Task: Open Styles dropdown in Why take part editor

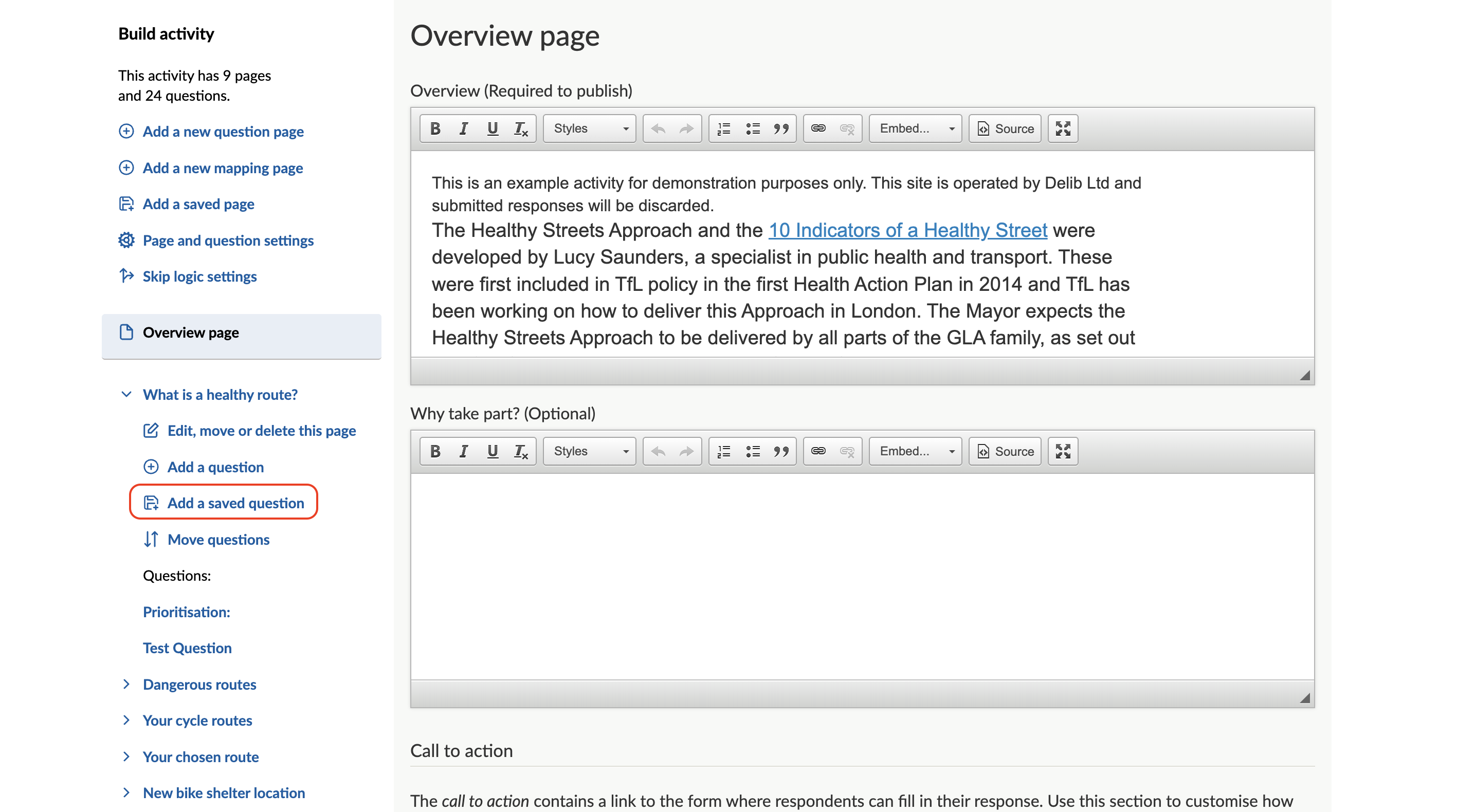Action: click(x=589, y=451)
